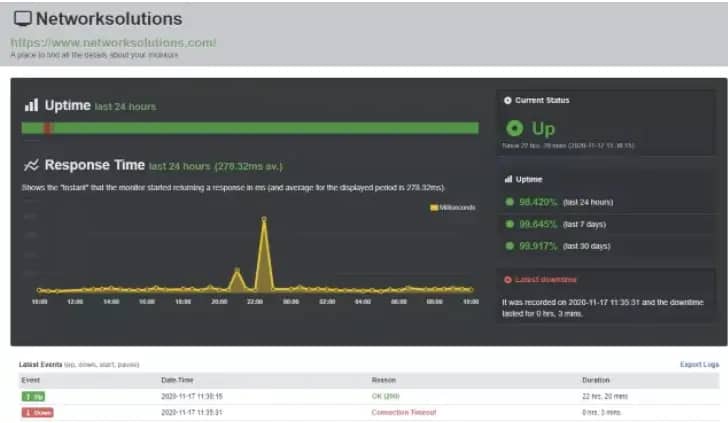The width and height of the screenshot is (728, 423).
Task: Click the Export Logs link
Action: pos(699,364)
